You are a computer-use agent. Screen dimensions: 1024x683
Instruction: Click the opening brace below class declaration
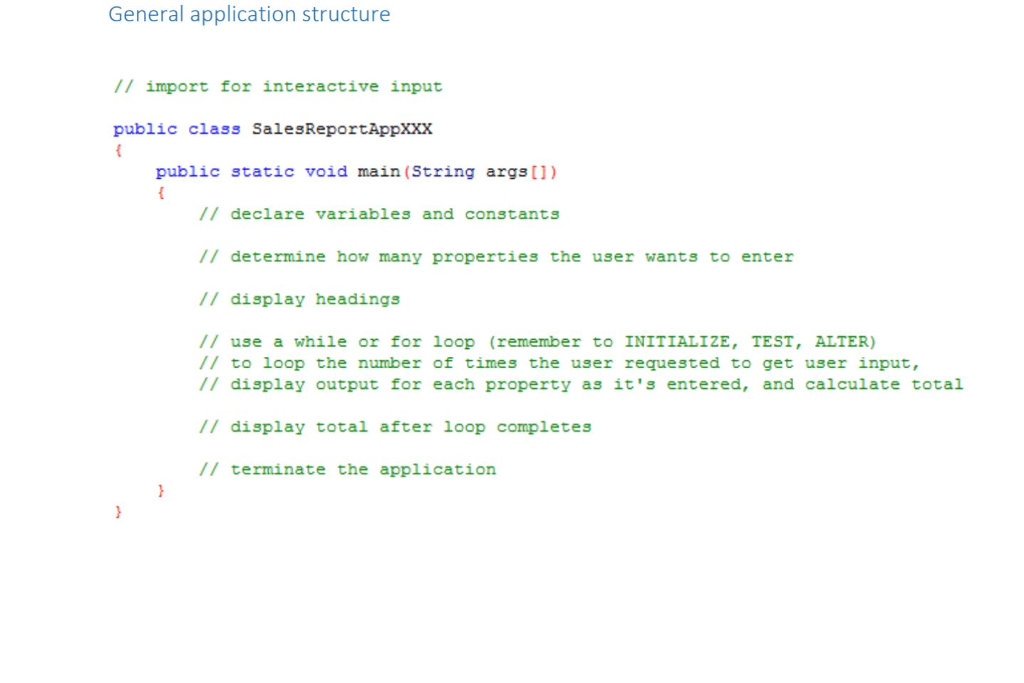click(x=117, y=150)
